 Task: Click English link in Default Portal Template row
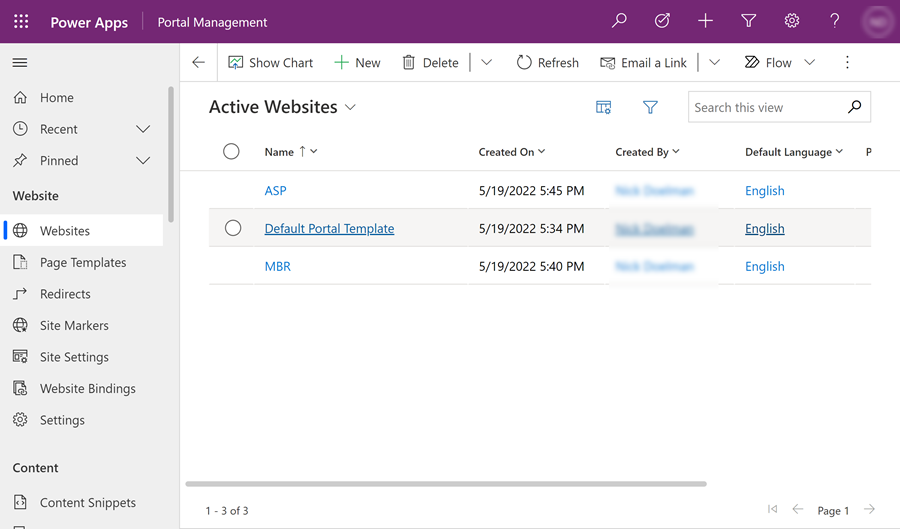(765, 228)
